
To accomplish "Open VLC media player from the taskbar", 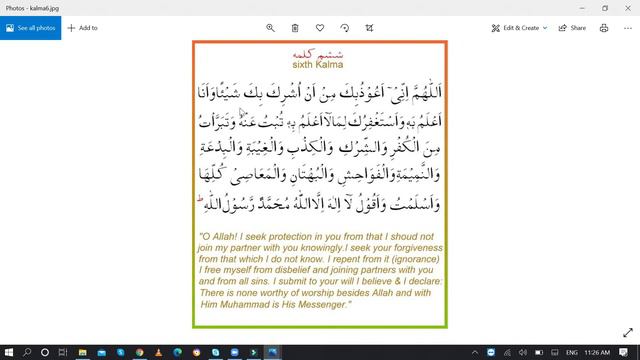I will (158, 352).
